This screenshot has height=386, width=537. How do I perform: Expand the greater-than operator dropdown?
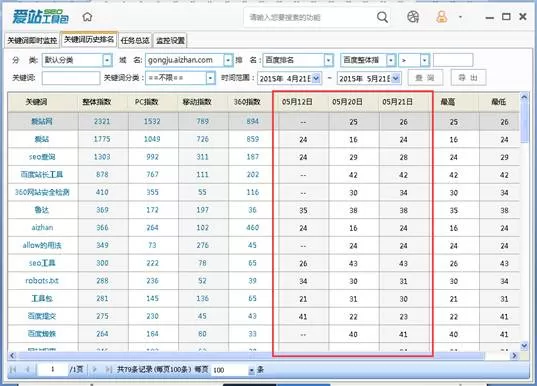[x=425, y=60]
